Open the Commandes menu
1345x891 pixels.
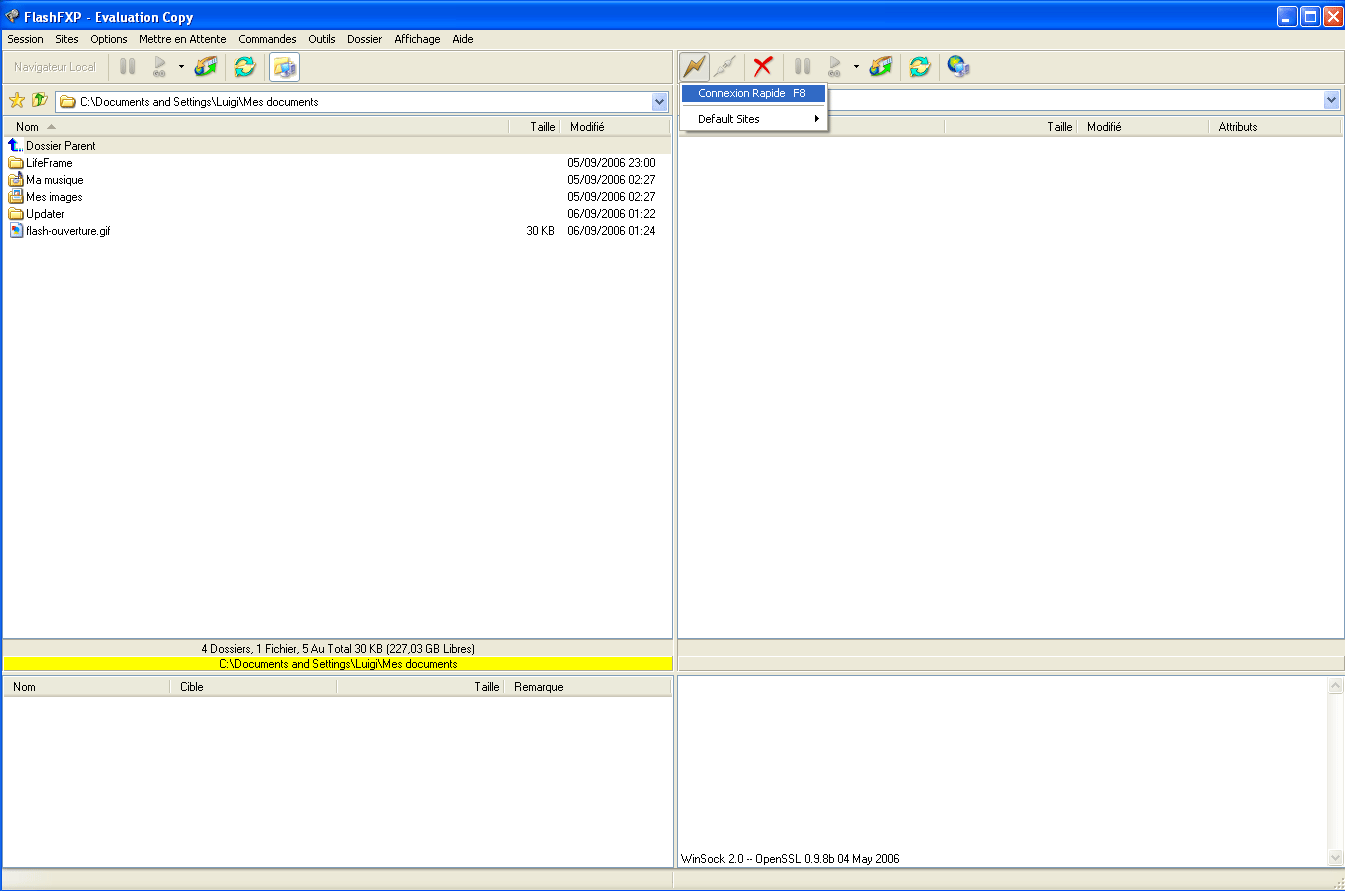point(267,39)
